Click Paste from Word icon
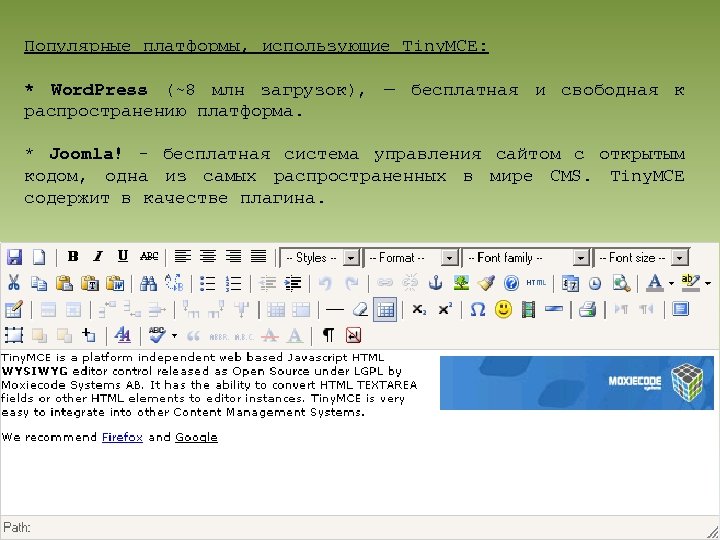The image size is (720, 540). 115,283
